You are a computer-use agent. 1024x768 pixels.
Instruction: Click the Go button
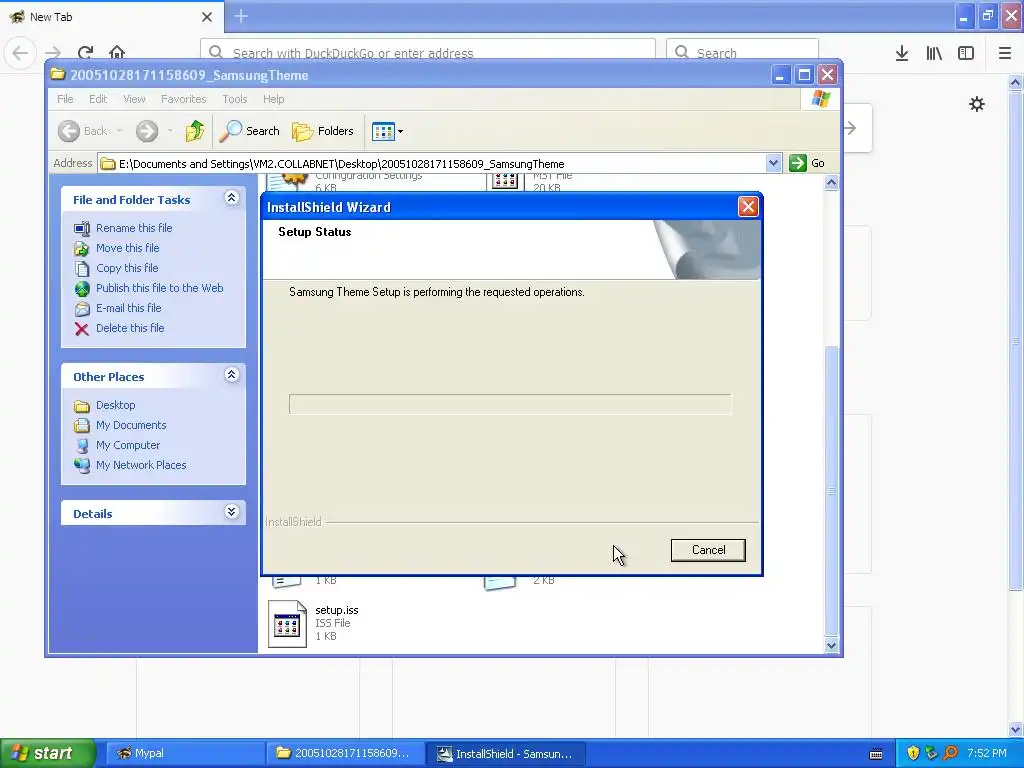(807, 163)
